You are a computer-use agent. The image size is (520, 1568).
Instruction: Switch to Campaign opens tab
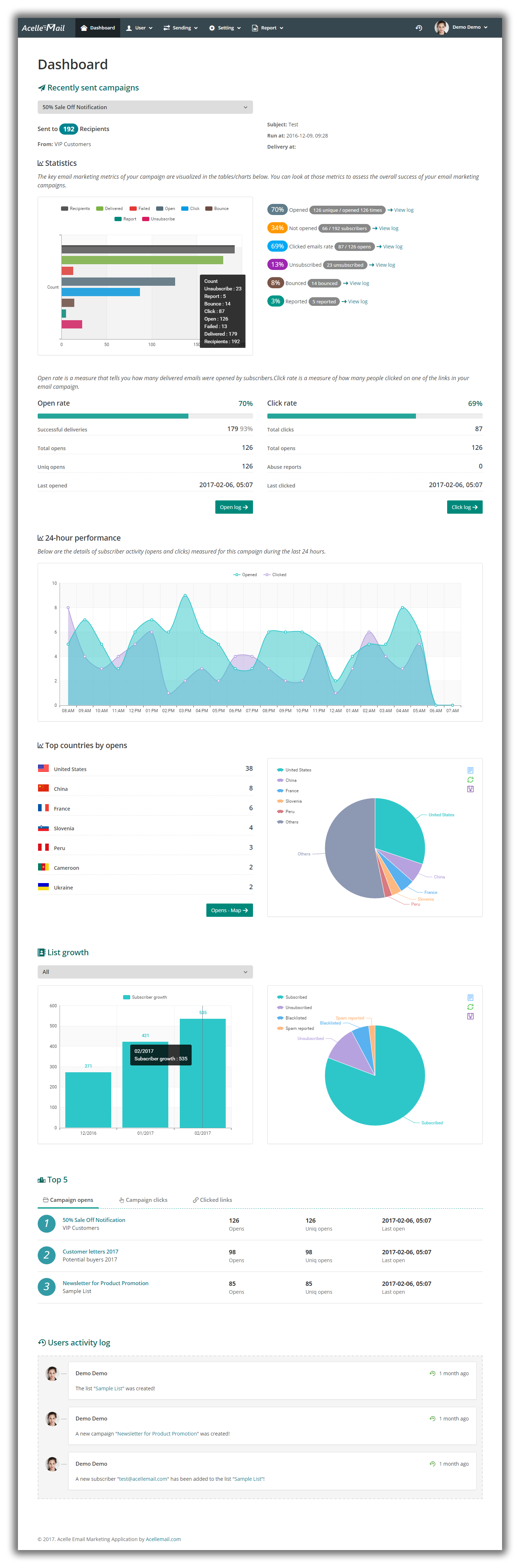(x=68, y=1200)
